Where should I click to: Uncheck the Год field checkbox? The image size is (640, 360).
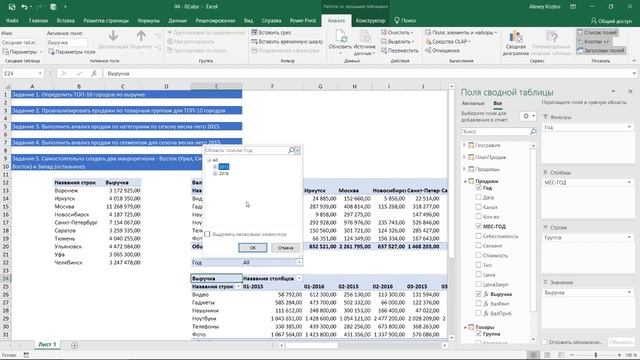pos(478,188)
